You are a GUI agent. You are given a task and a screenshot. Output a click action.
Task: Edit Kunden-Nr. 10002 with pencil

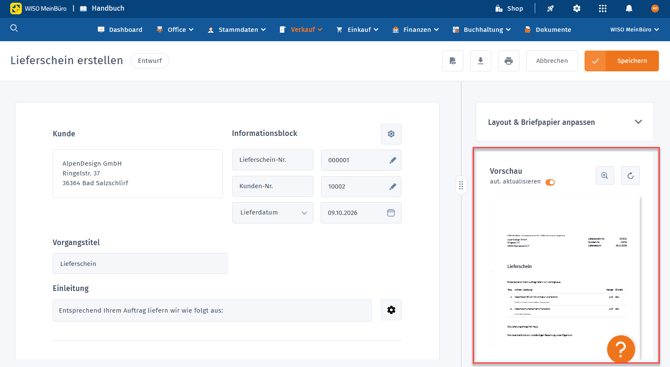[x=393, y=187]
